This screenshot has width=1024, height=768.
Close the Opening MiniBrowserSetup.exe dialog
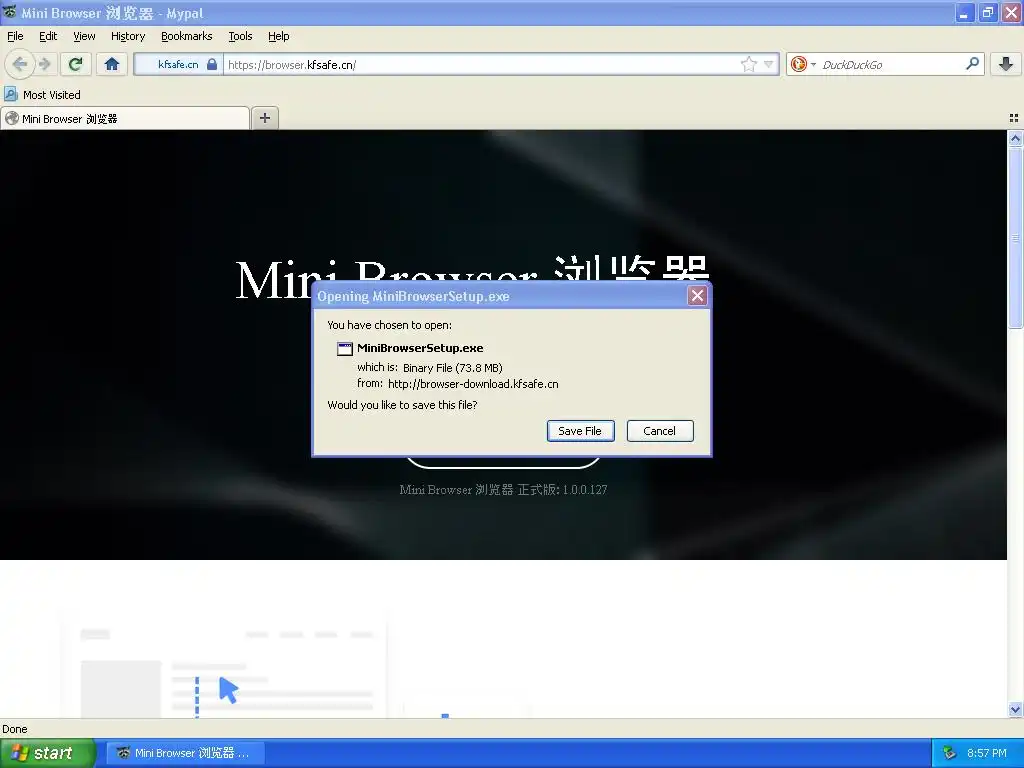pos(697,296)
